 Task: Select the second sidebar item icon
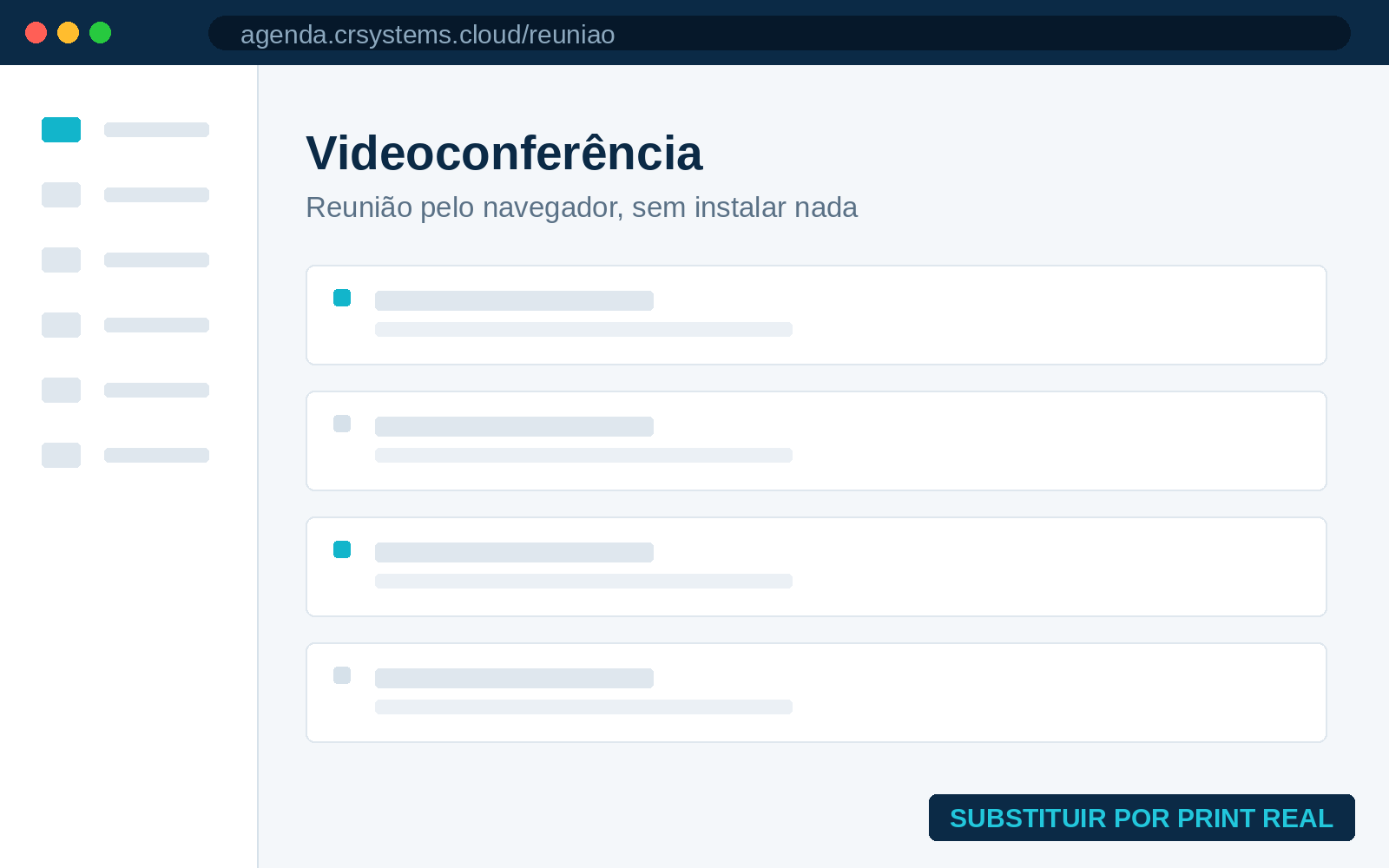tap(61, 194)
